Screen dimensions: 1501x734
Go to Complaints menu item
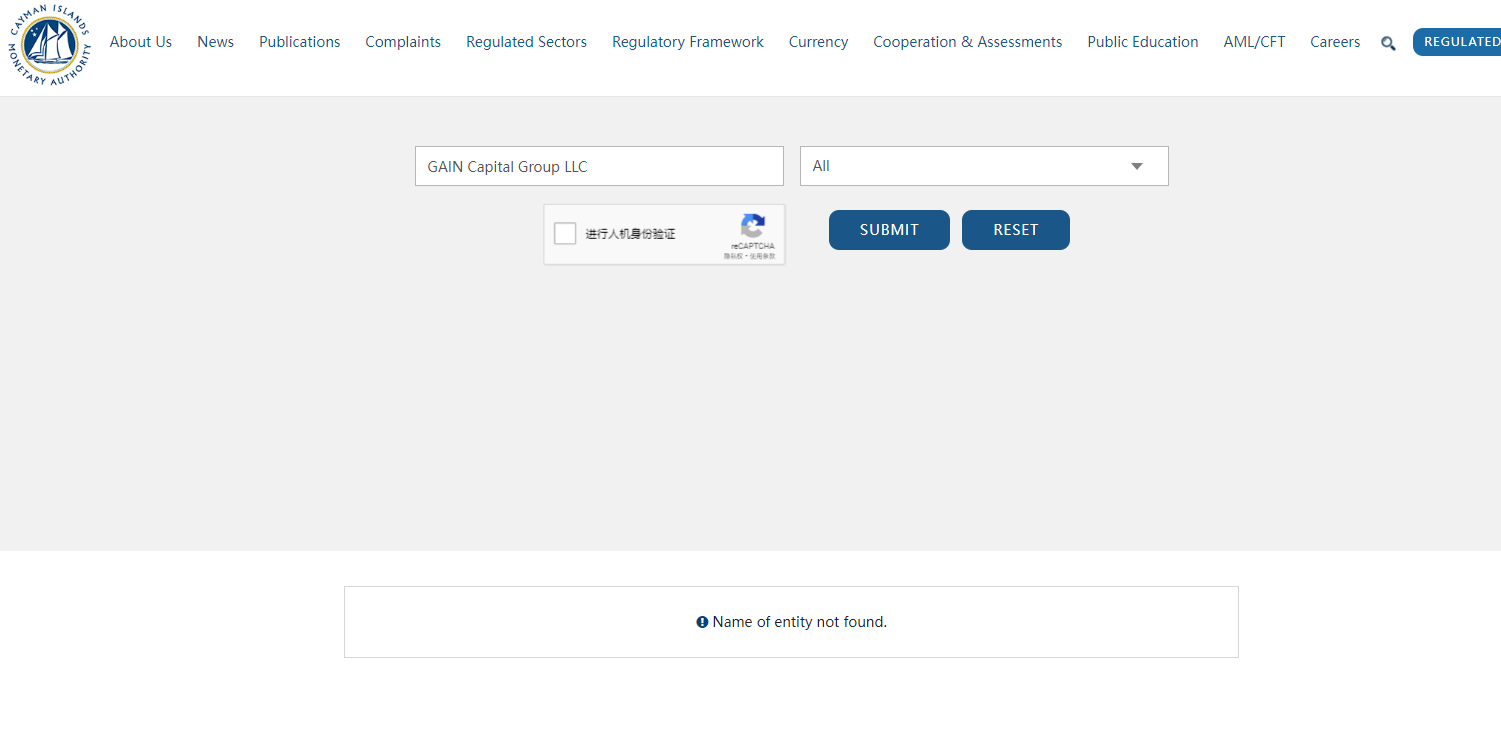tap(403, 42)
